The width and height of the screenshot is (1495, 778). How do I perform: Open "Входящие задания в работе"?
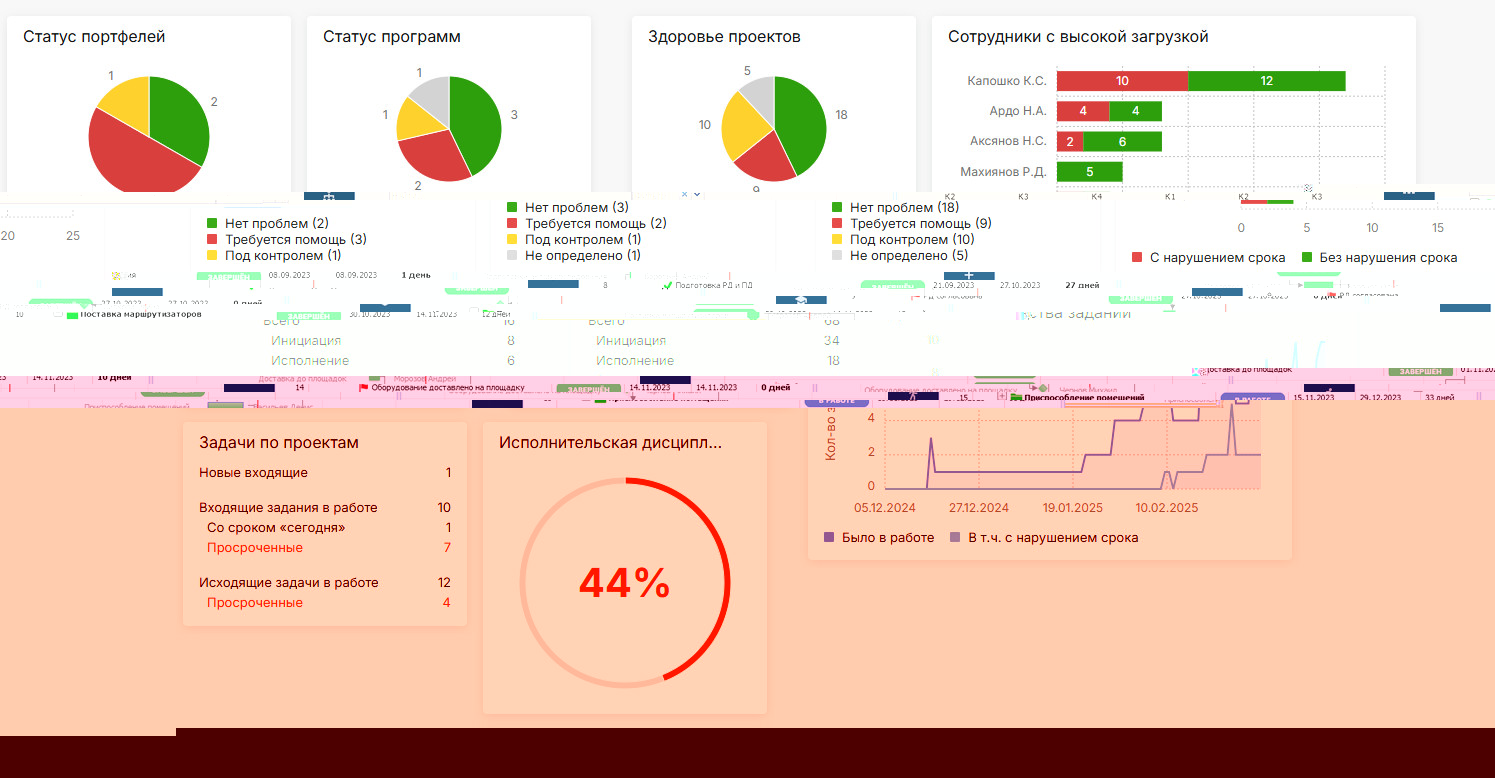pyautogui.click(x=325, y=508)
